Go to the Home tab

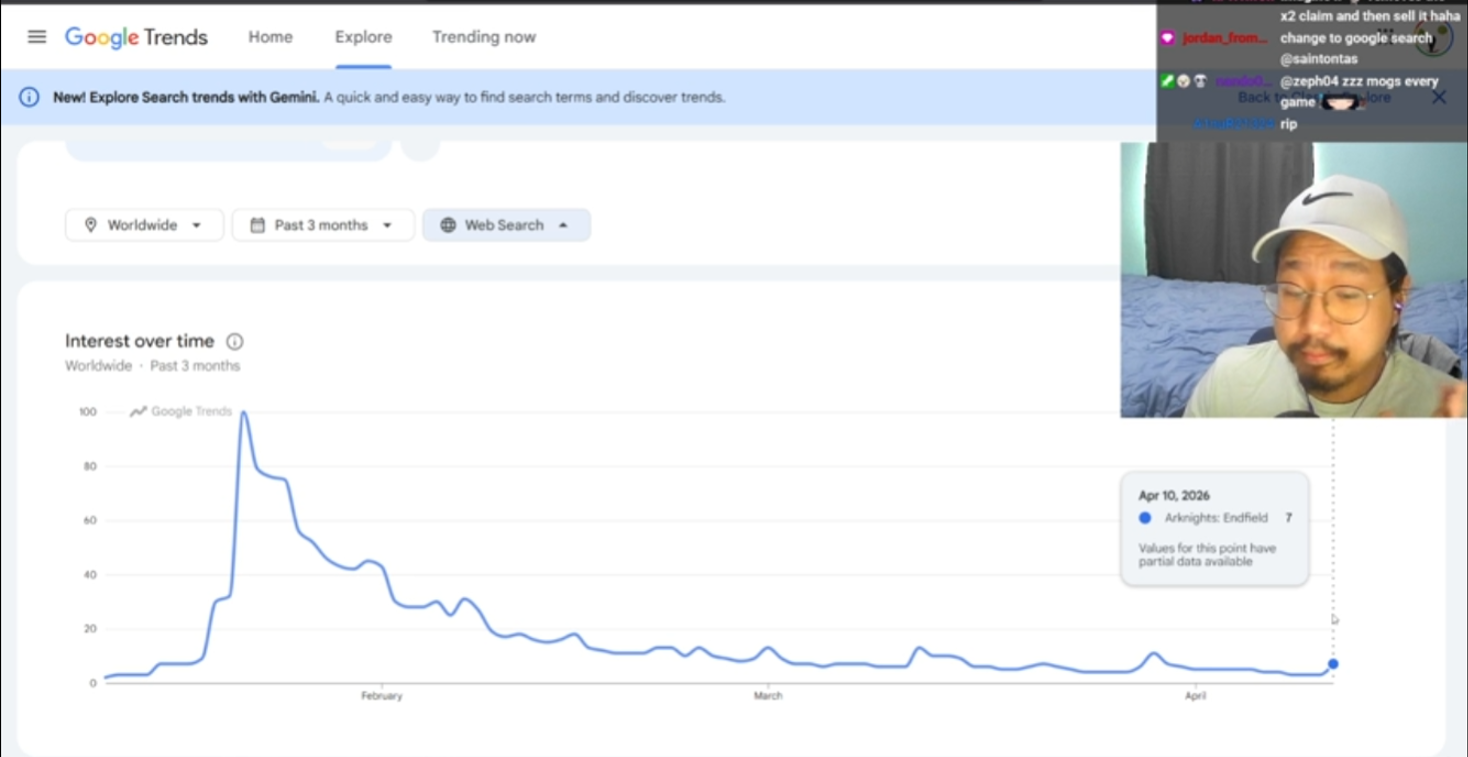point(270,37)
